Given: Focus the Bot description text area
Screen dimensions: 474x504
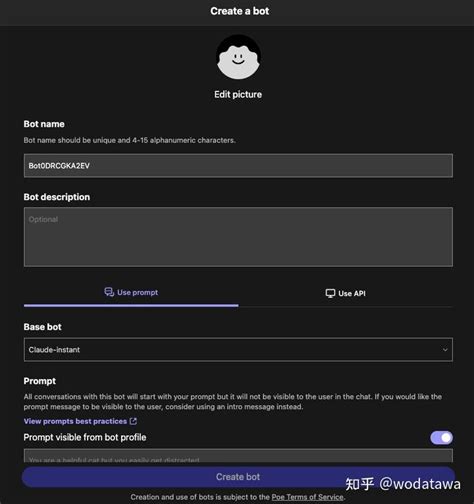Looking at the screenshot, I should pos(238,237).
